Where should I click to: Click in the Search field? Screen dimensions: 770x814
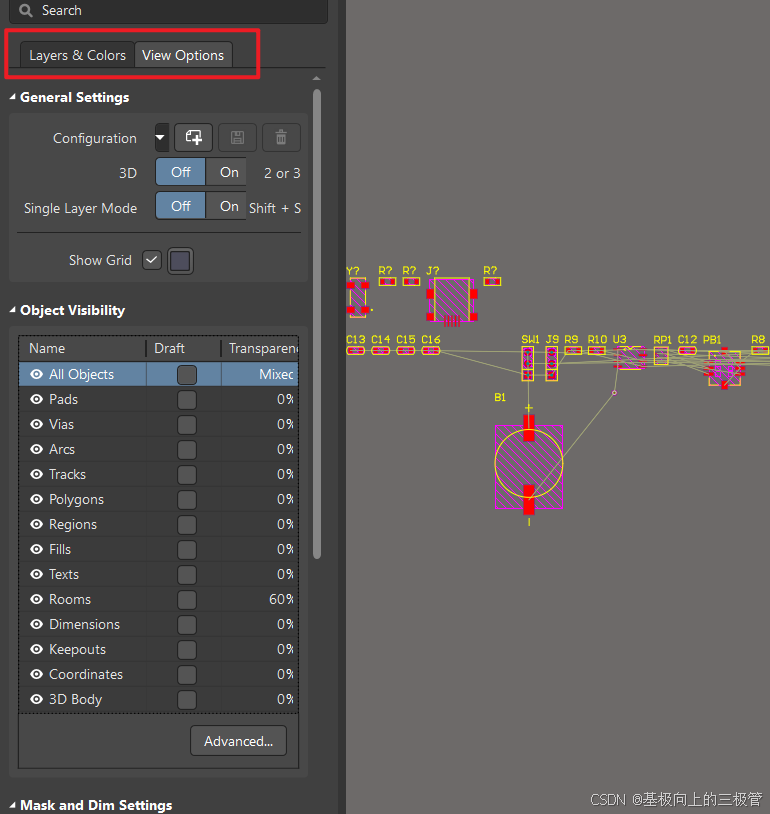pyautogui.click(x=168, y=10)
